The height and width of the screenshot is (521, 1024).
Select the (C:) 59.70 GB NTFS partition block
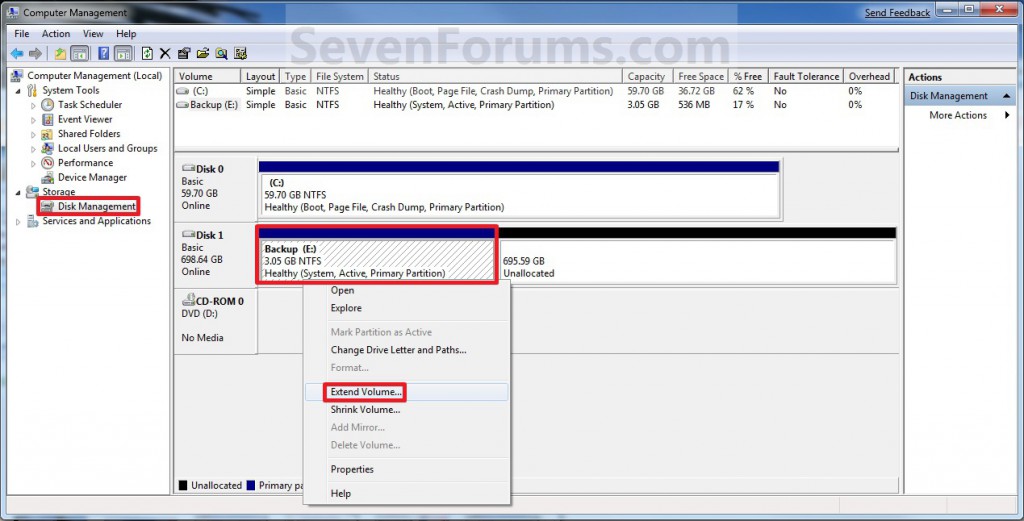pos(520,195)
